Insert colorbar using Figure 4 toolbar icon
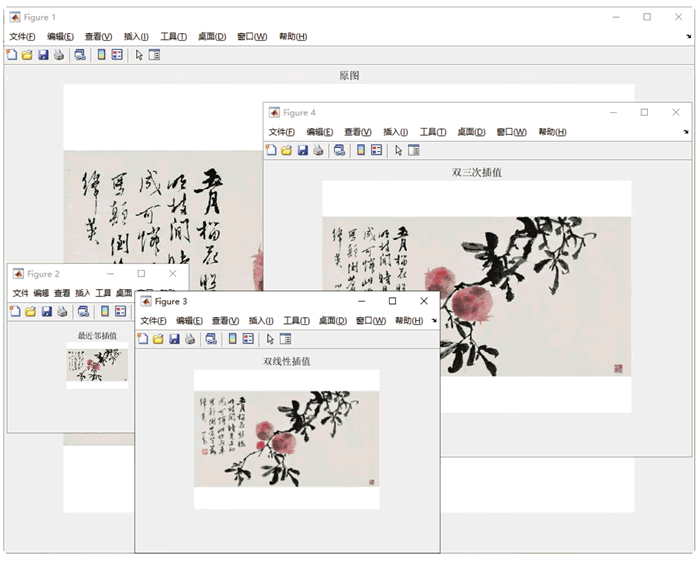 pos(361,150)
